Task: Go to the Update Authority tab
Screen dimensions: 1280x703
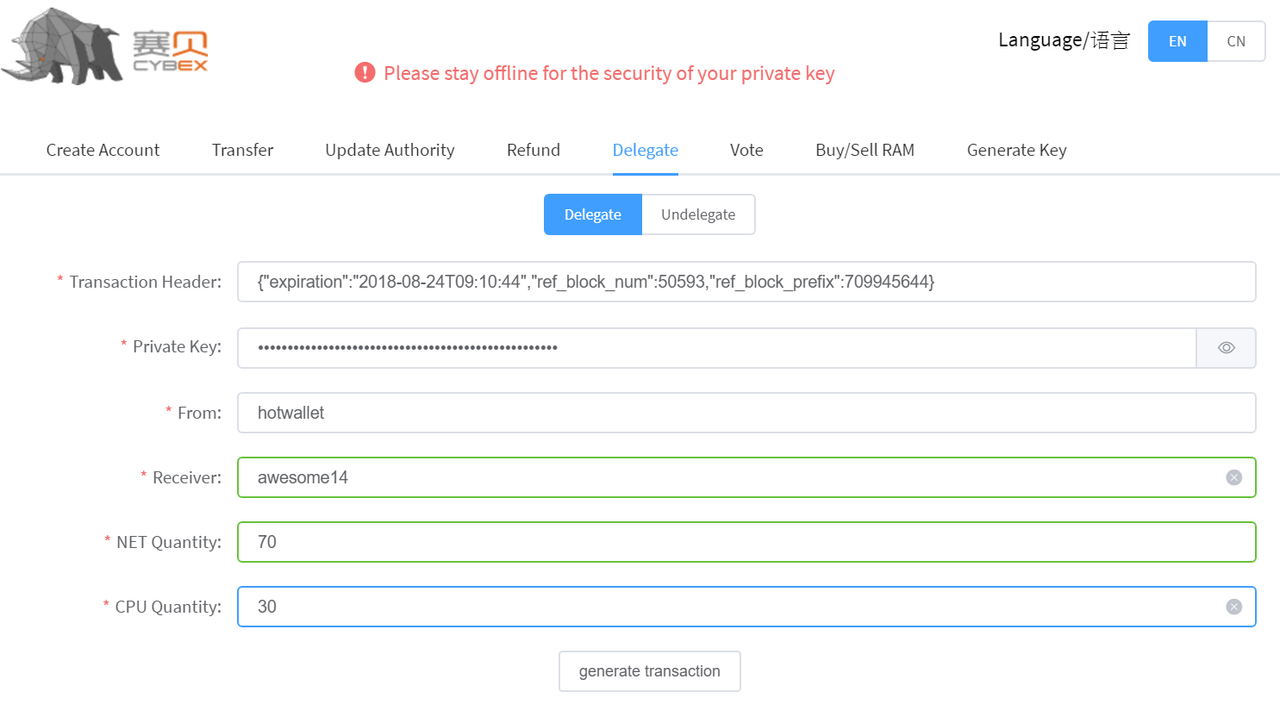Action: (x=390, y=150)
